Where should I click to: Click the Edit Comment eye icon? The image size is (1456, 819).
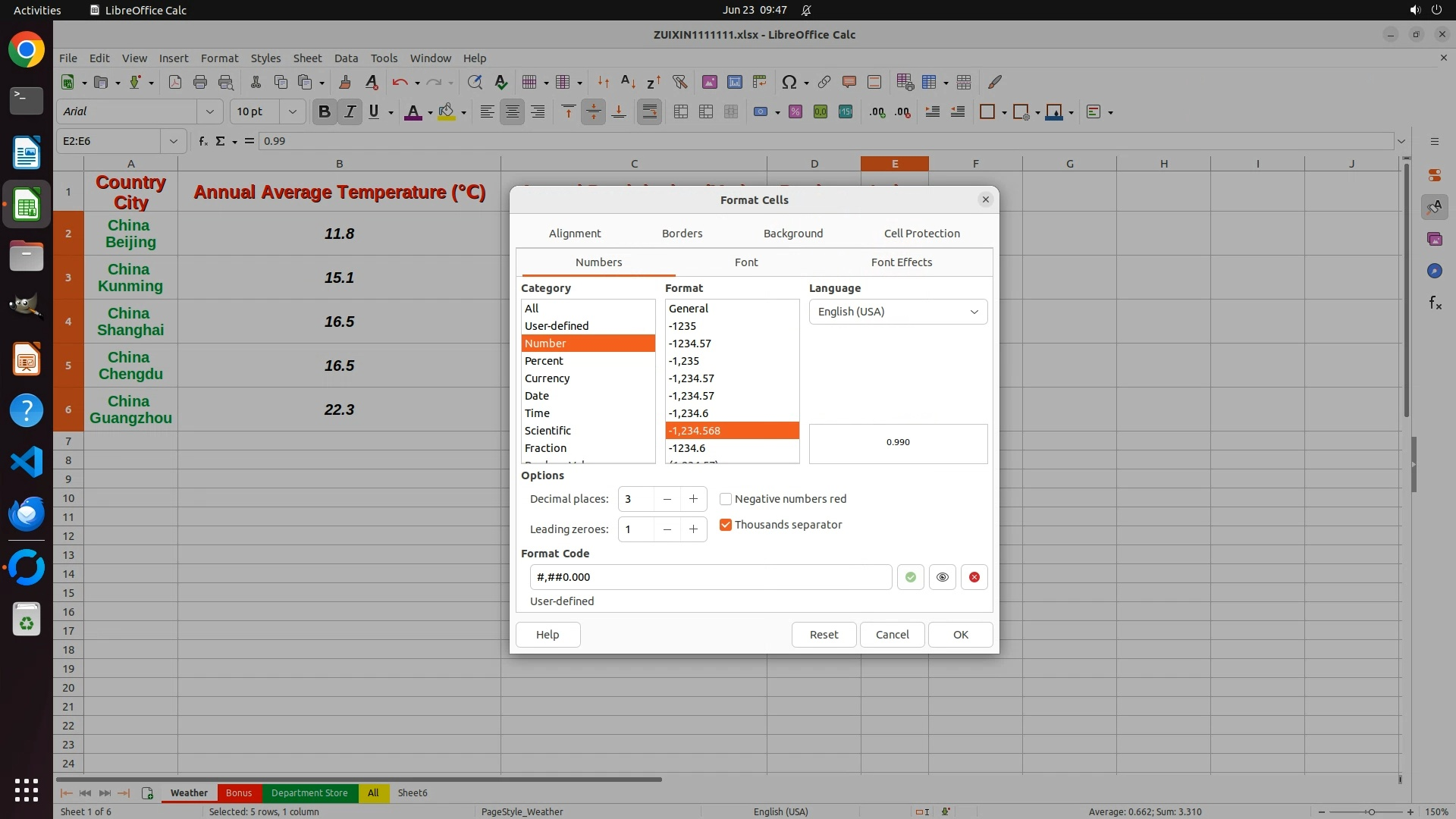[x=942, y=577]
